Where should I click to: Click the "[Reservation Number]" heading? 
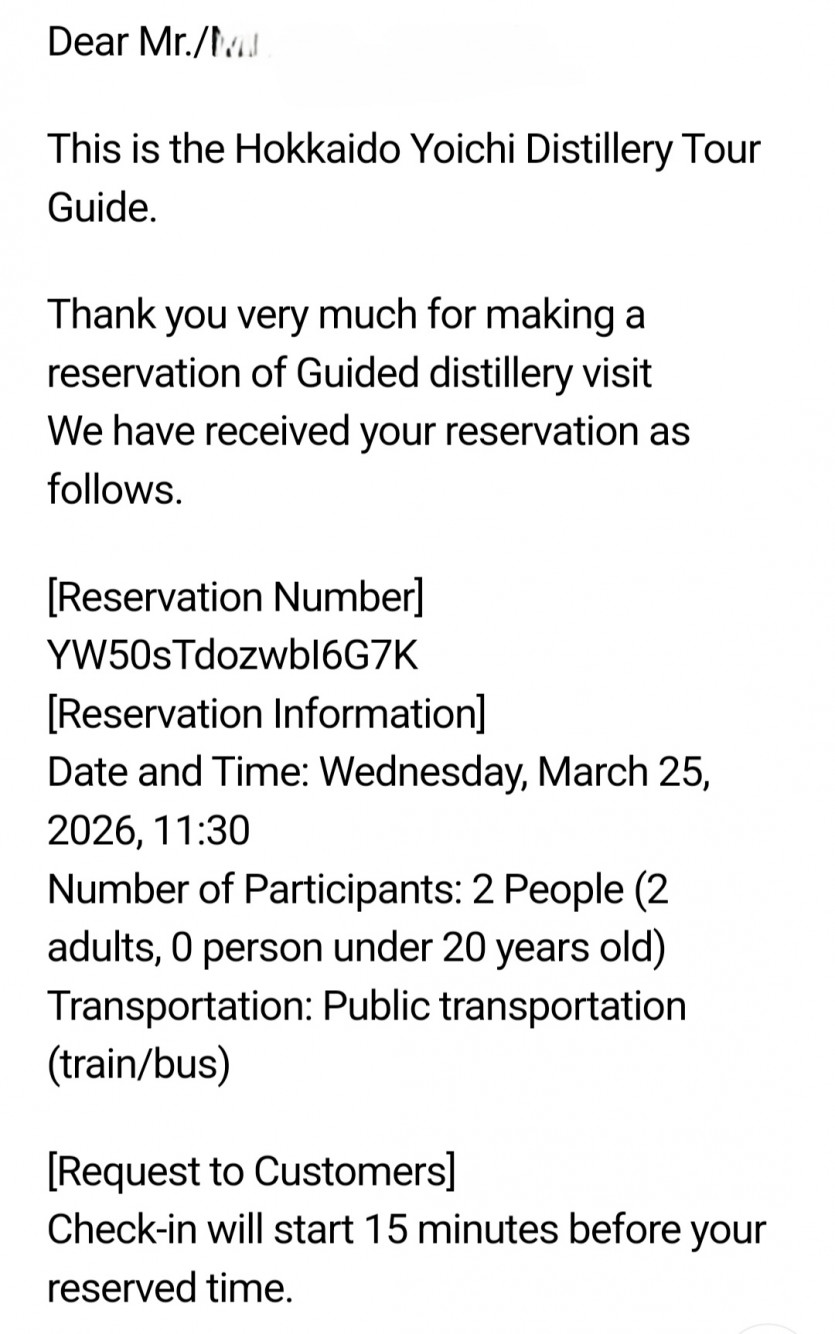click(x=236, y=597)
